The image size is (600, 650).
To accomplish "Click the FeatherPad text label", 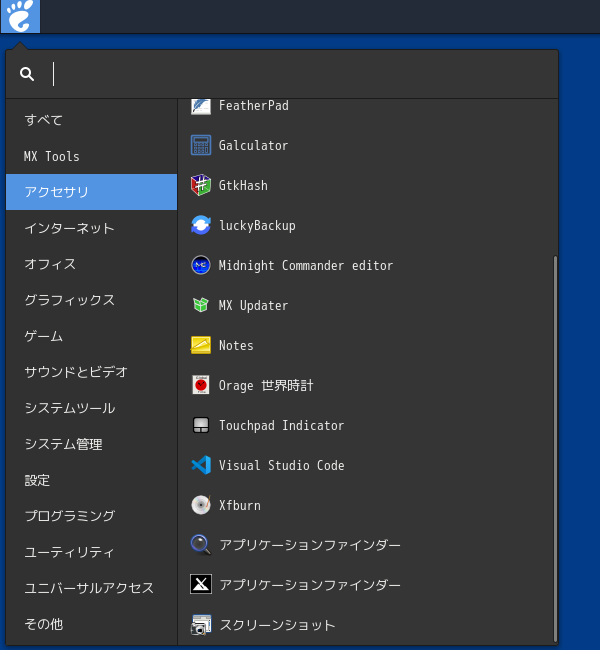I will tap(253, 106).
